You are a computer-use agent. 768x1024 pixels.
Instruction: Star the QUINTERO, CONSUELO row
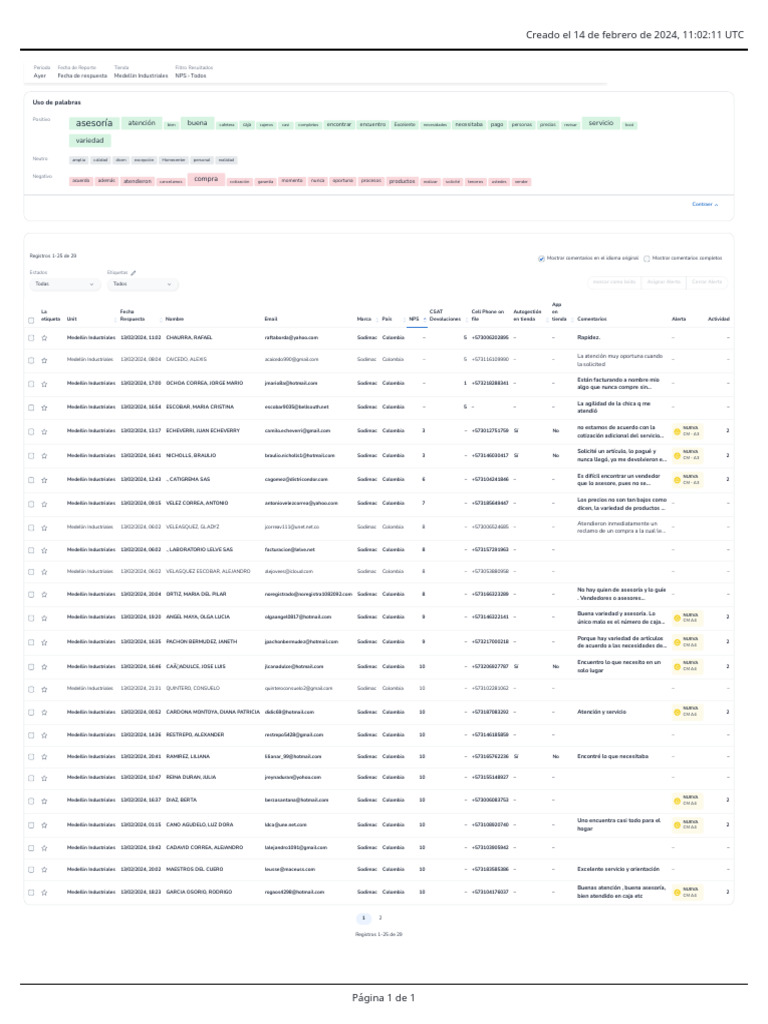(x=44, y=689)
